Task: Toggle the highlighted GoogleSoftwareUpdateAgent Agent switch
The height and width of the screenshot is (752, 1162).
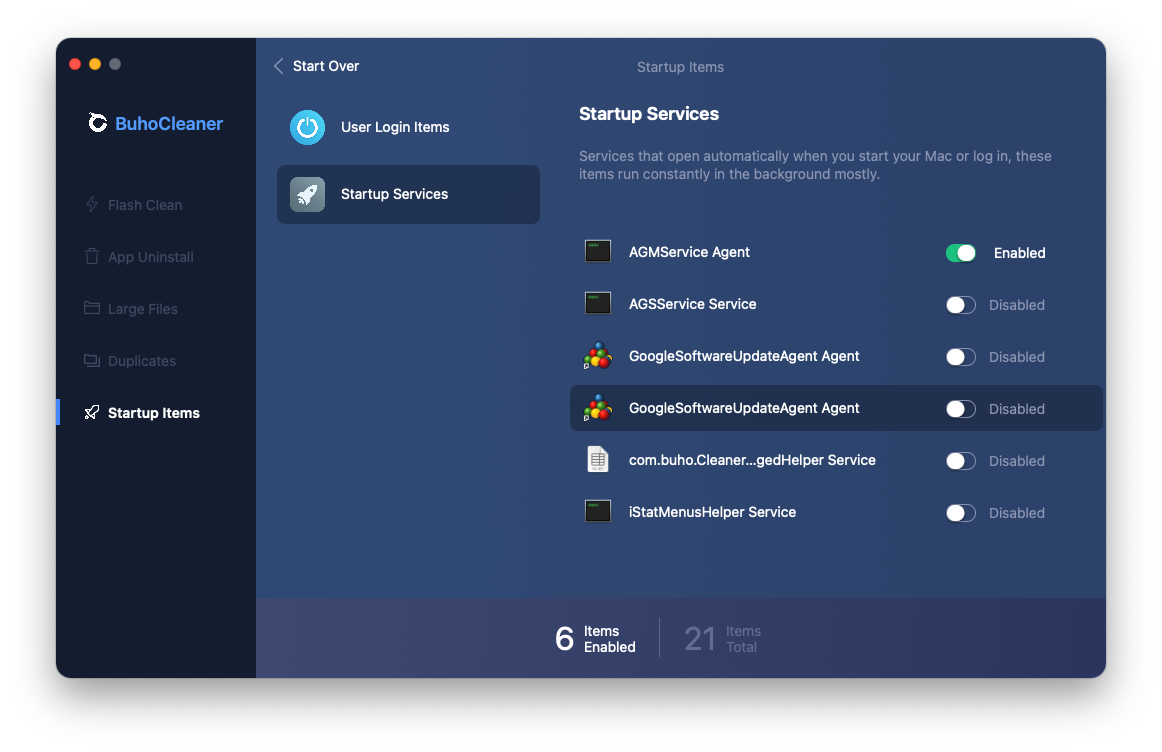Action: 960,408
